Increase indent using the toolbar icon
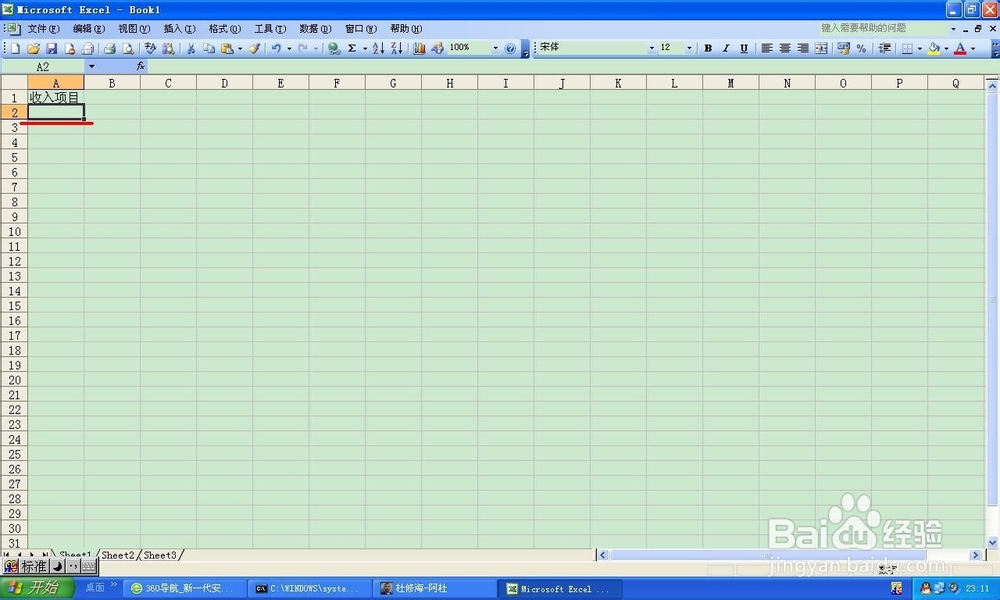 (x=885, y=48)
